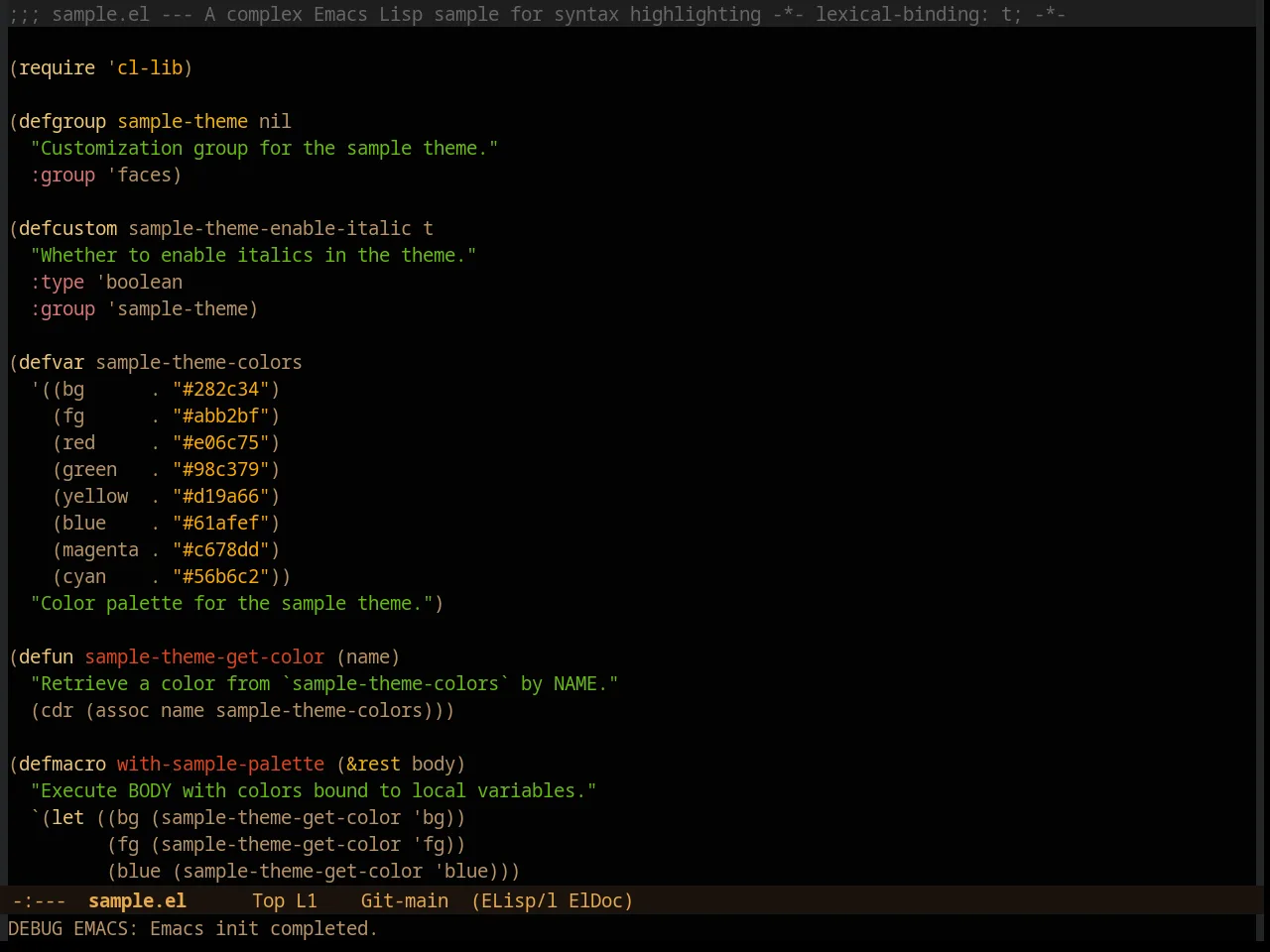Viewport: 1270px width, 952px height.
Task: Click the color string "#56b6c2"
Action: pos(220,576)
